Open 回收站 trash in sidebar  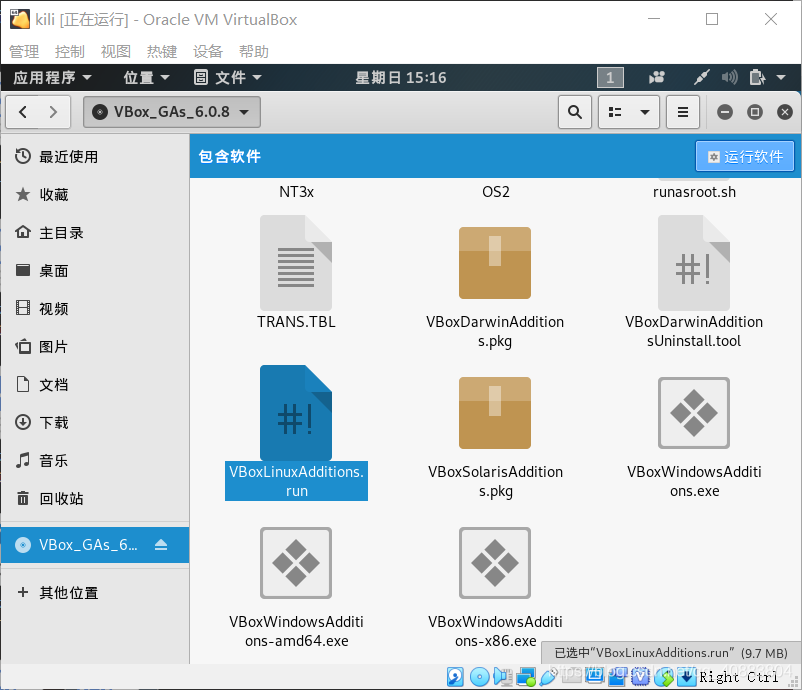[95, 498]
